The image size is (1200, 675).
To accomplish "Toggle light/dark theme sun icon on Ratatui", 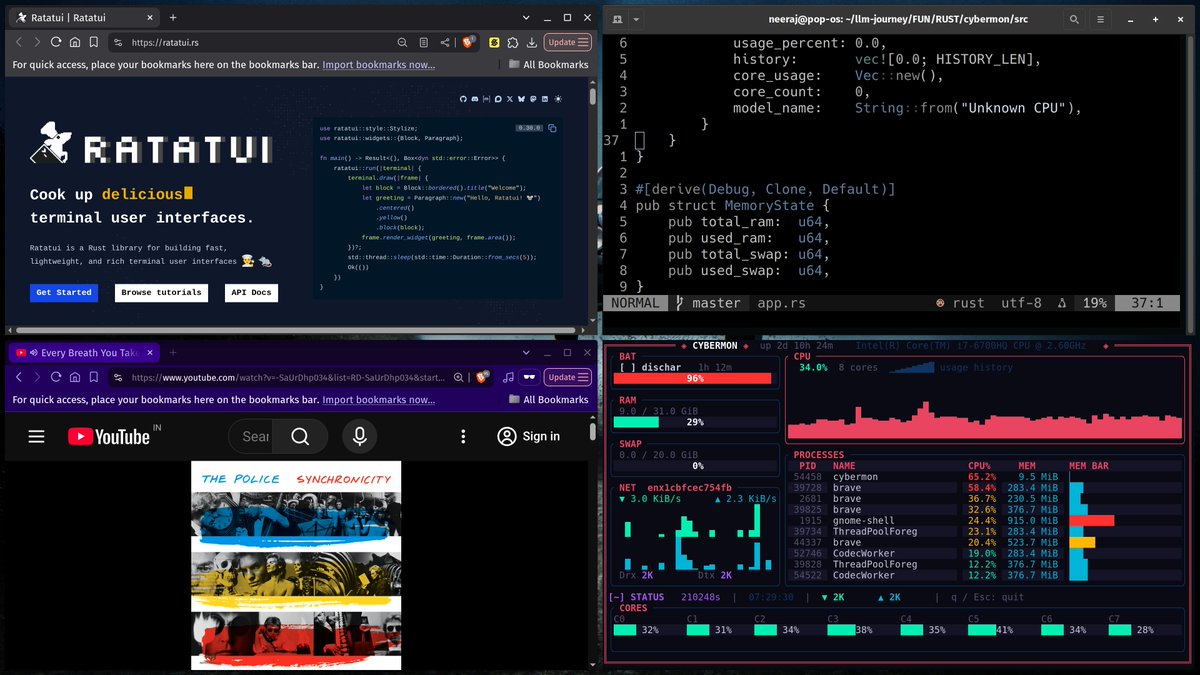I will 558,99.
